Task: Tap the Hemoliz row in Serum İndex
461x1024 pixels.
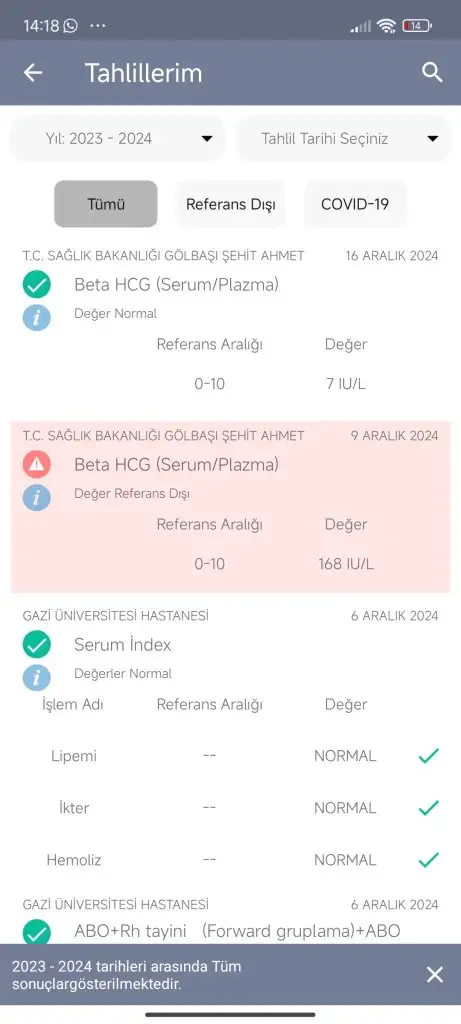Action: point(230,860)
